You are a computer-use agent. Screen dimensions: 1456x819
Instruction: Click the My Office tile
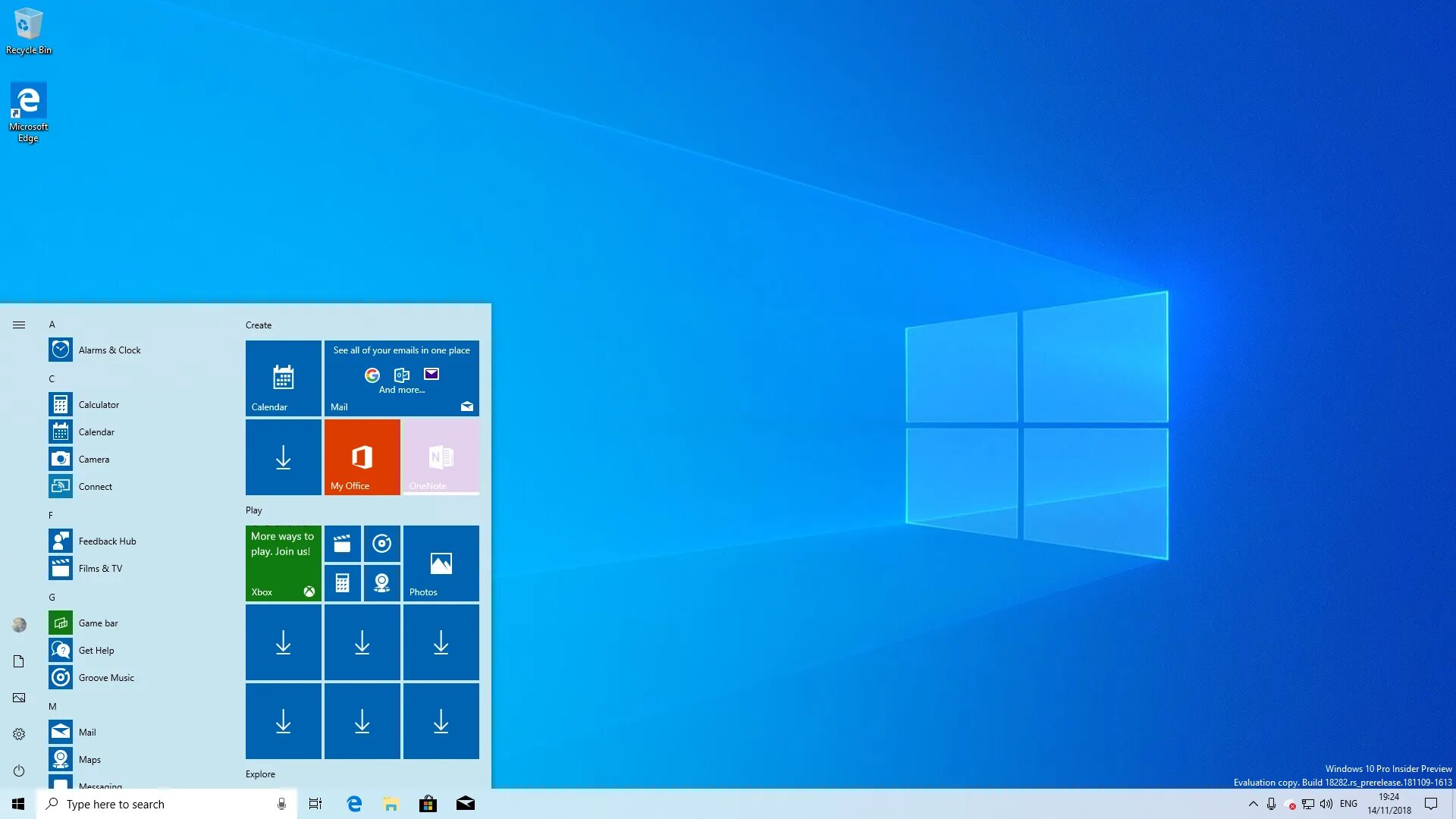(362, 457)
